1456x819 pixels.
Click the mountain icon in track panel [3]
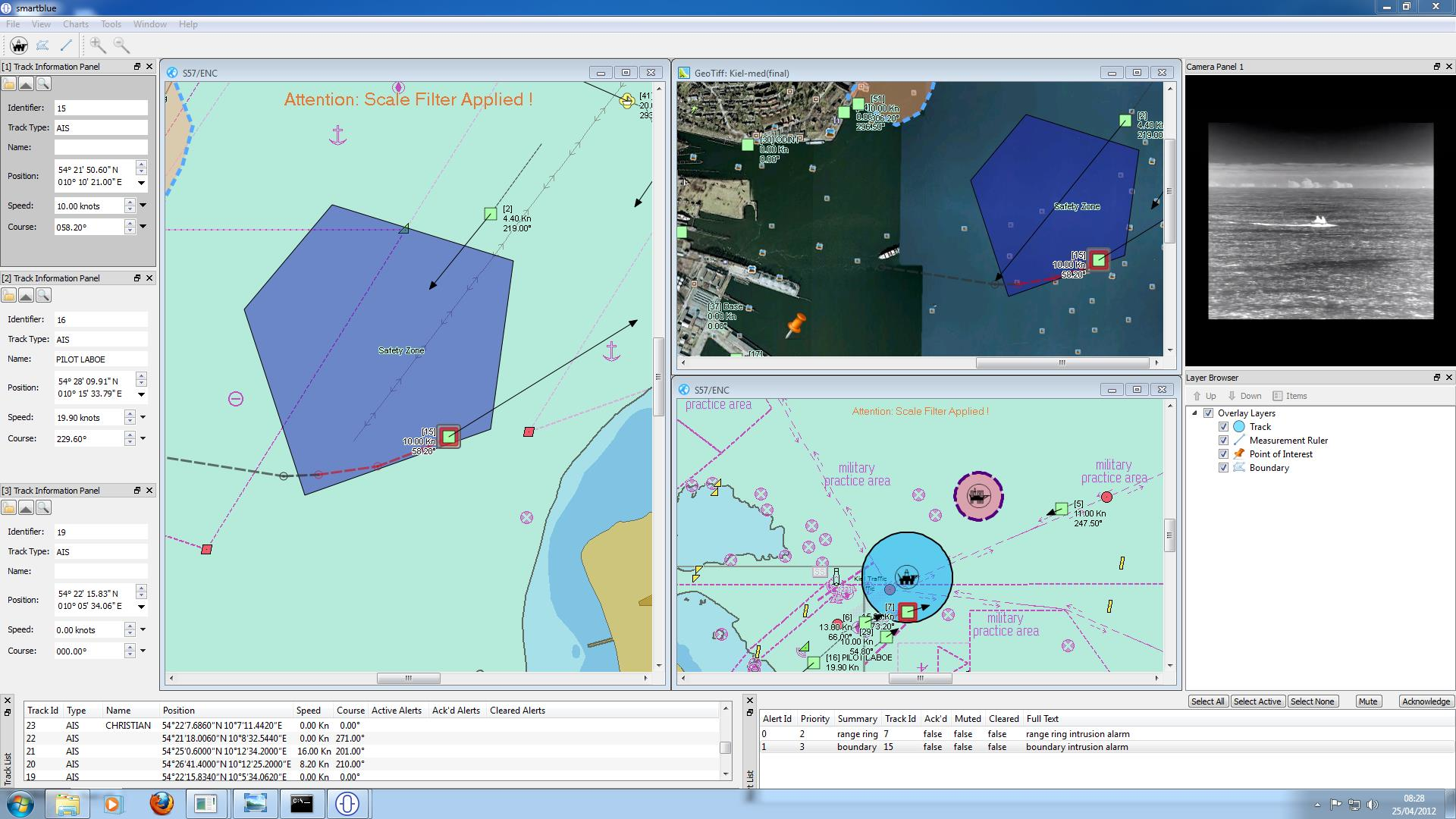coord(26,507)
